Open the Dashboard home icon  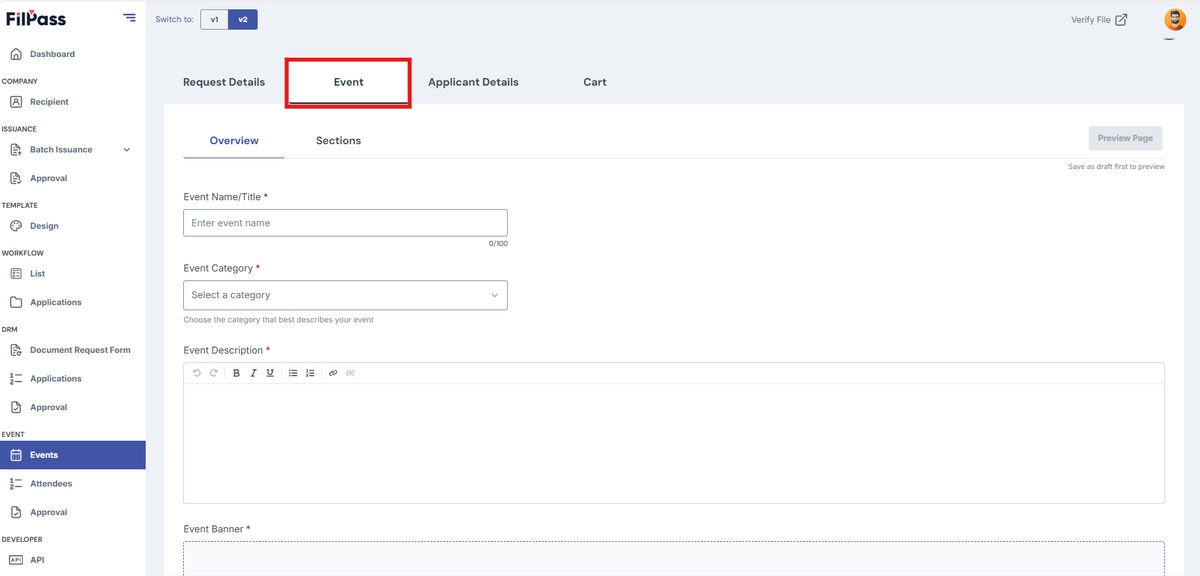pyautogui.click(x=16, y=54)
